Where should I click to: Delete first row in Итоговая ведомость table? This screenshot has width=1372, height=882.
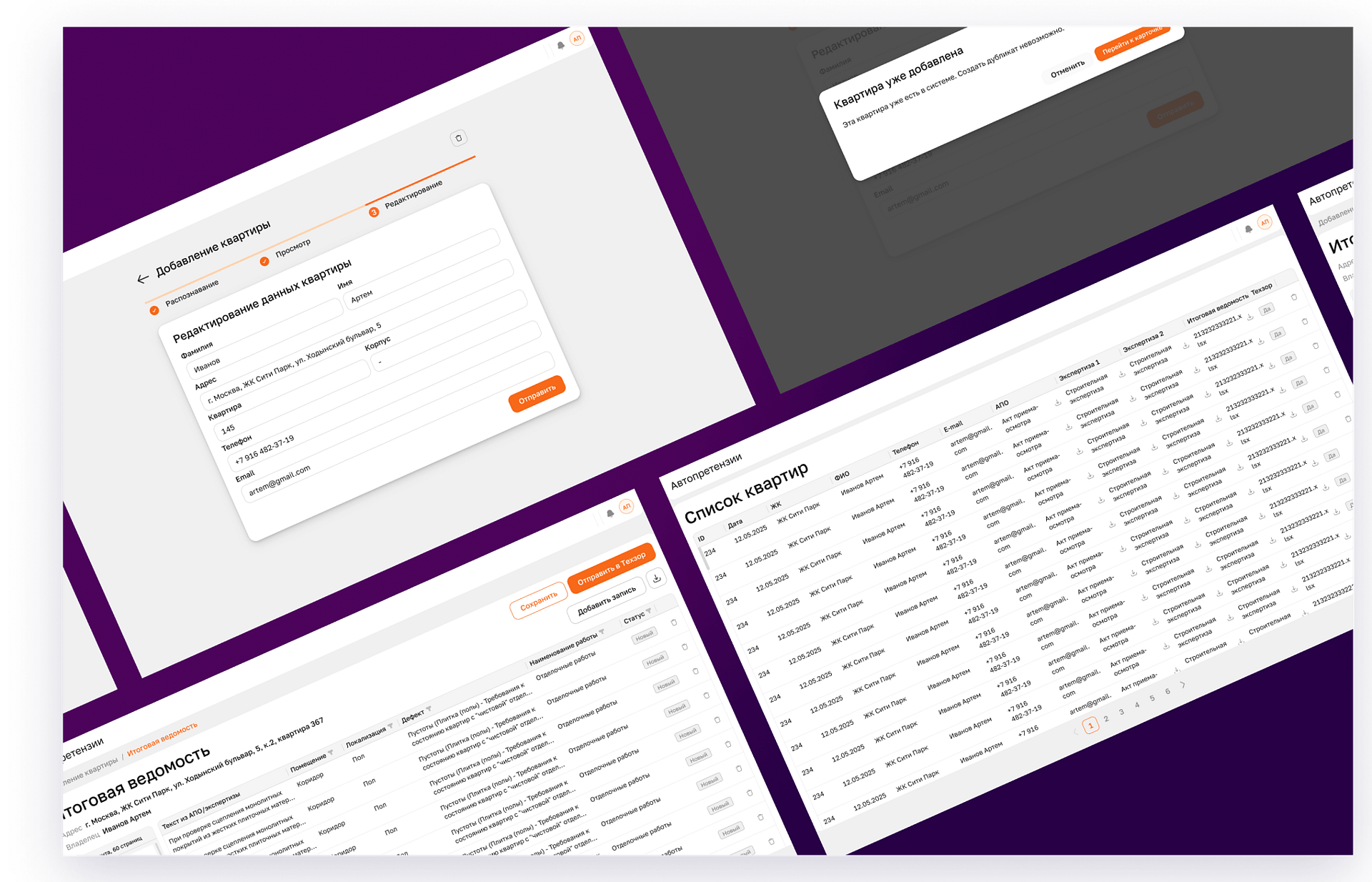tap(674, 623)
